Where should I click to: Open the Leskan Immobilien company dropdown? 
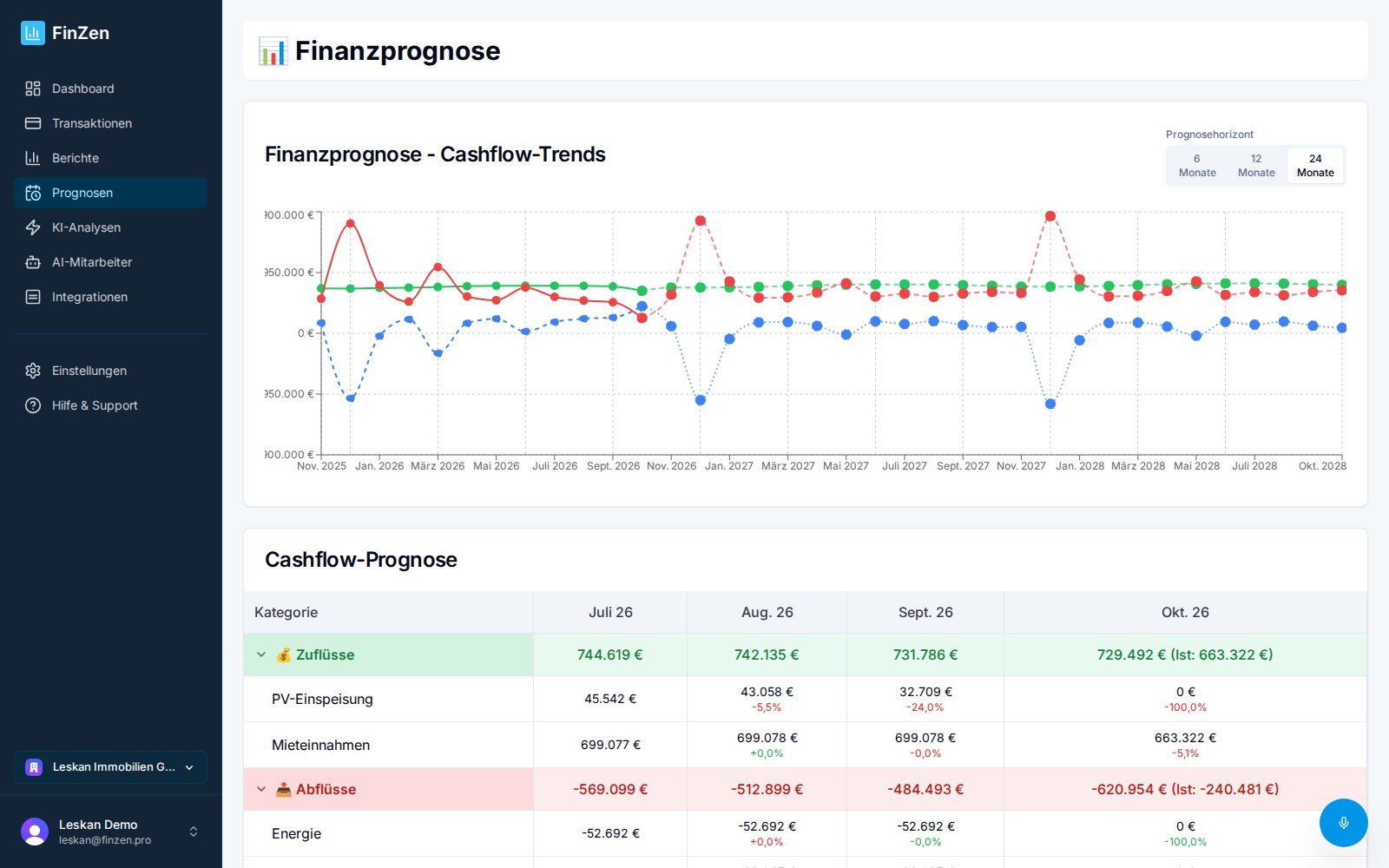point(110,767)
